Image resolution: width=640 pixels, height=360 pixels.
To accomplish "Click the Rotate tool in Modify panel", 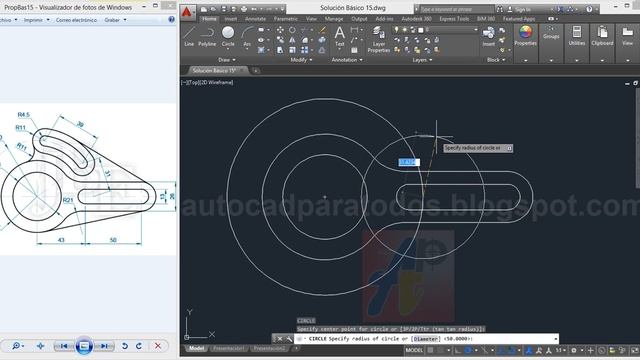I will pos(292,30).
